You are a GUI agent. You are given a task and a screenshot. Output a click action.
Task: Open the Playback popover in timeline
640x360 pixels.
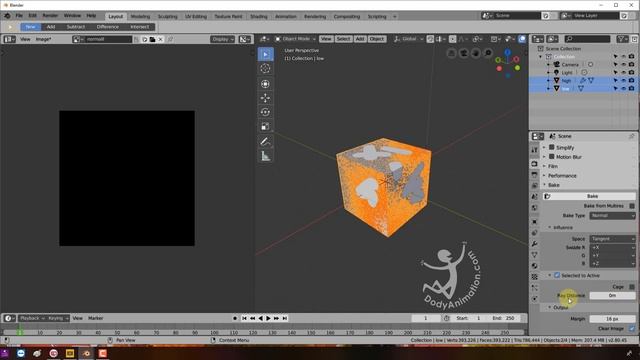(x=32, y=318)
